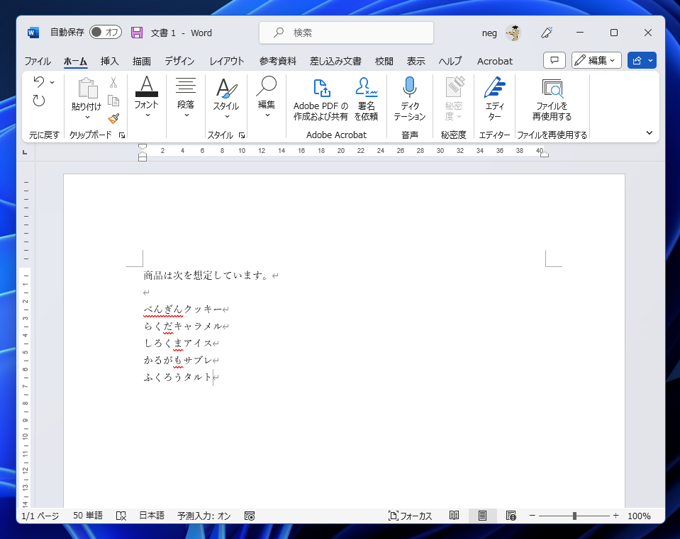Click the line ふくろうタルト in document
Screen dimensions: 680x539
coord(177,377)
